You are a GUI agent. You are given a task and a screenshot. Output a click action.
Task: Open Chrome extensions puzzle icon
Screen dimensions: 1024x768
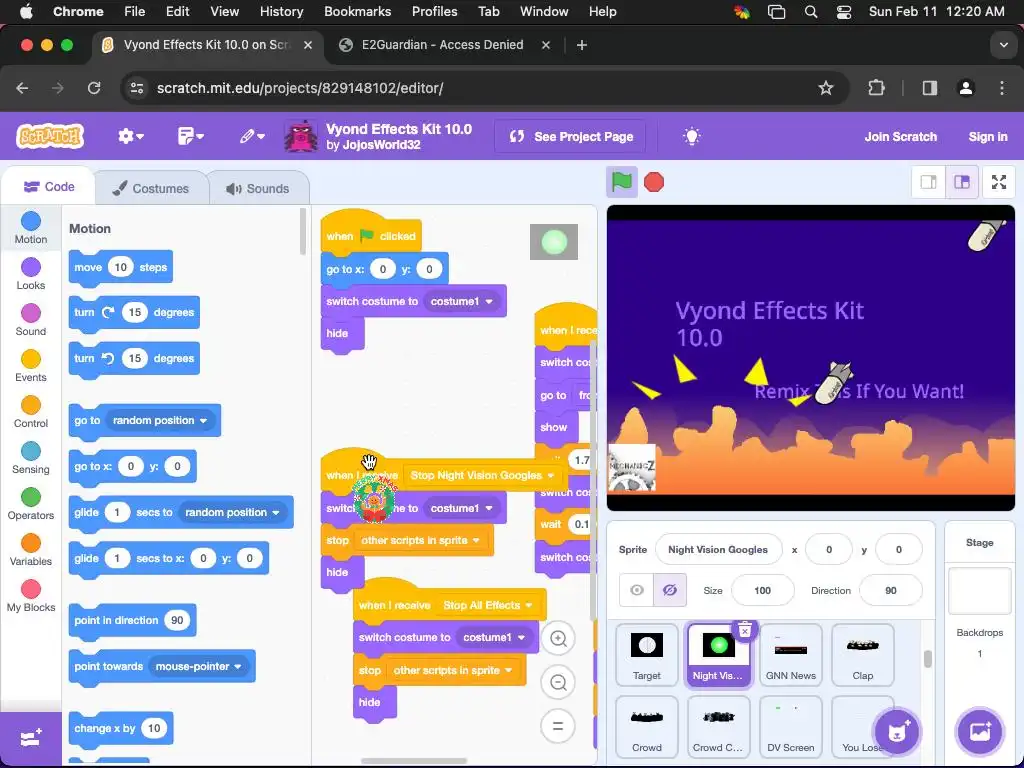tap(876, 88)
